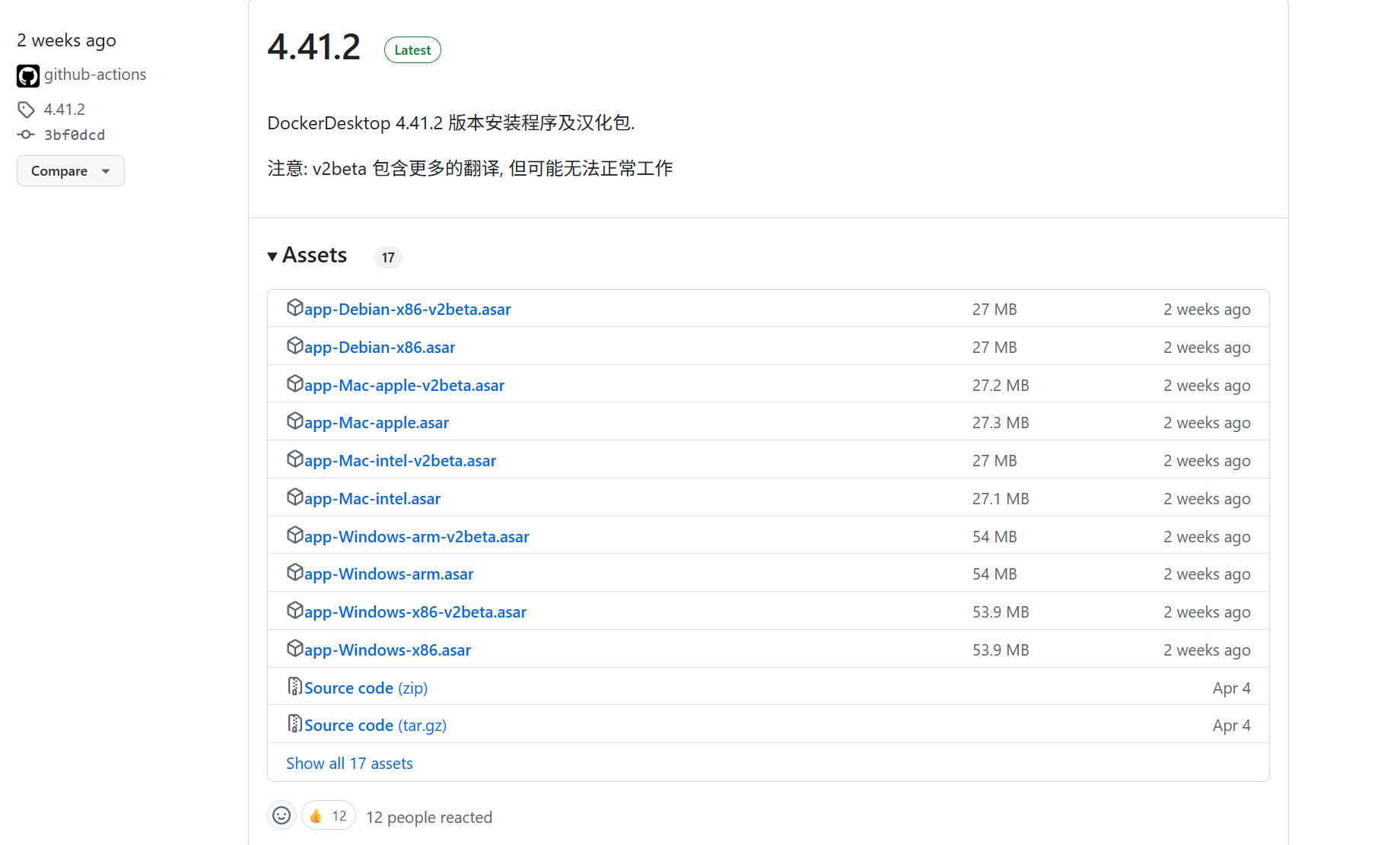The width and height of the screenshot is (1400, 845).
Task: Click package icon of app-Windows-x86.asar
Action: (294, 649)
